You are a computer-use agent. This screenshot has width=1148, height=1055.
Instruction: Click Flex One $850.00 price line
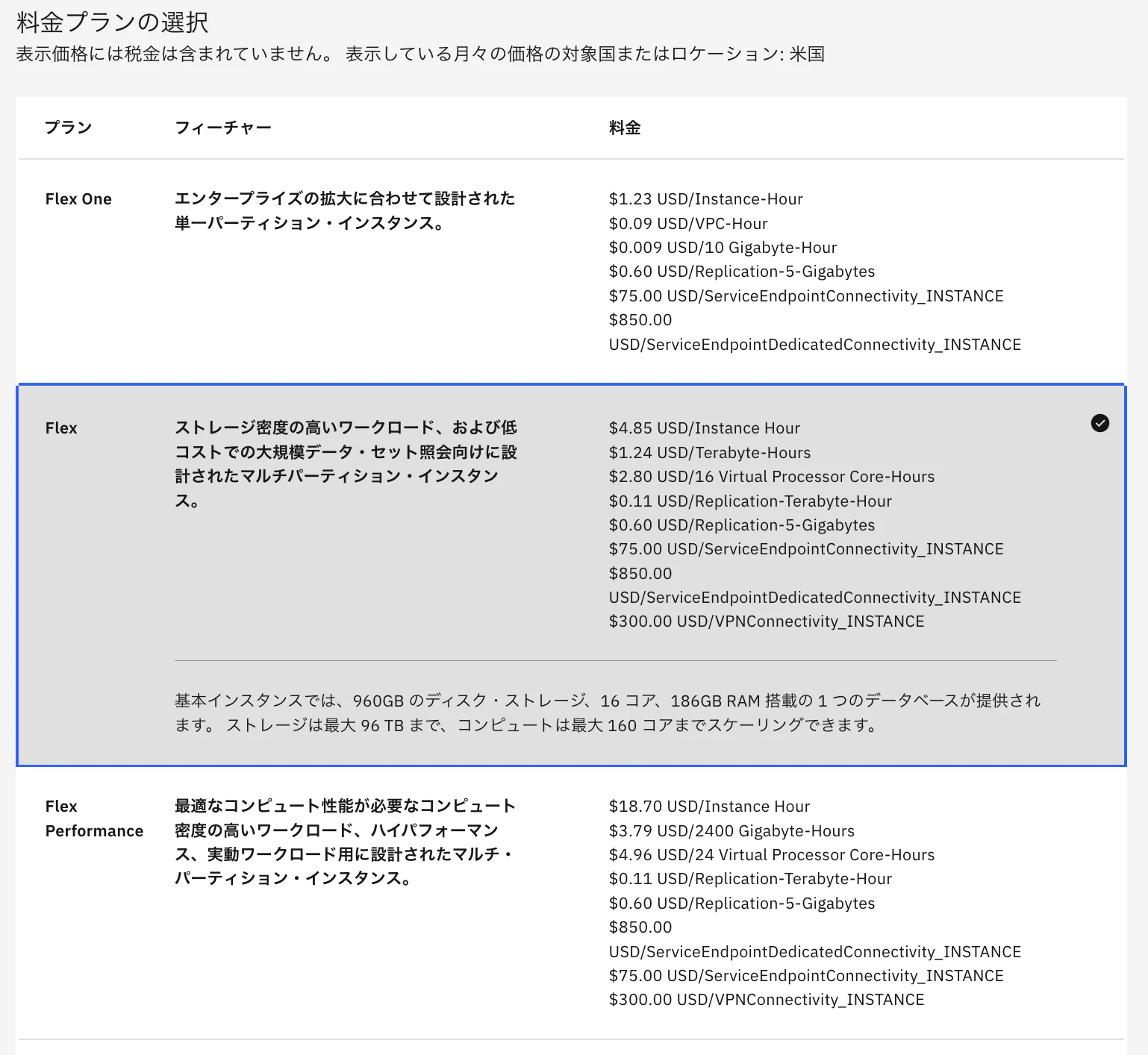coord(815,332)
